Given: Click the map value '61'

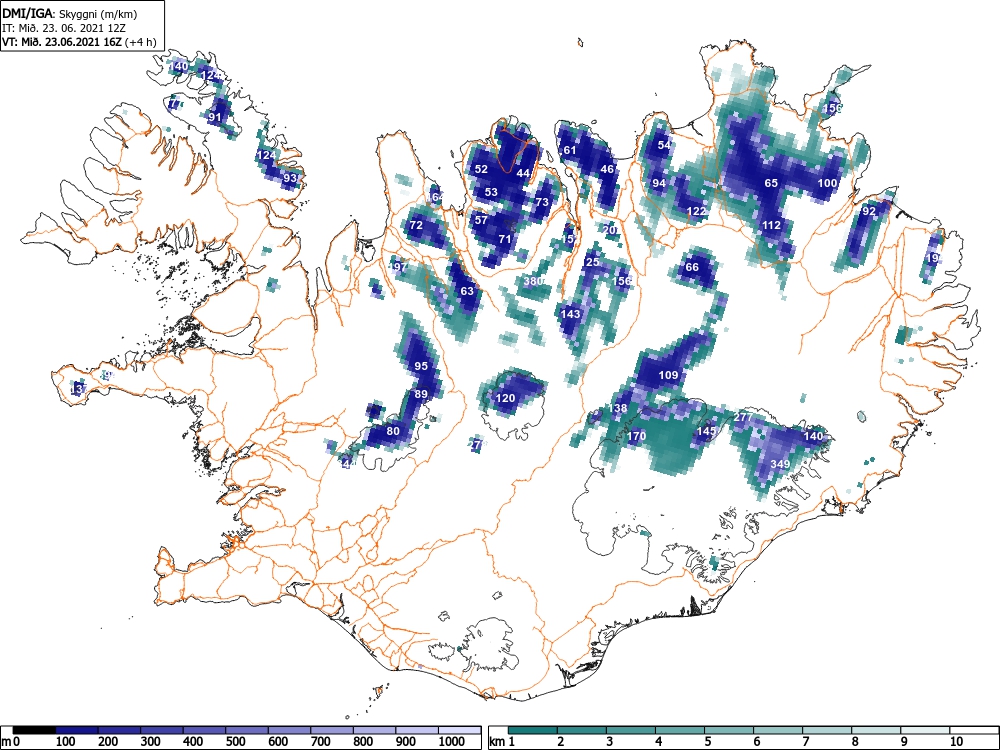Looking at the screenshot, I should pos(570,151).
